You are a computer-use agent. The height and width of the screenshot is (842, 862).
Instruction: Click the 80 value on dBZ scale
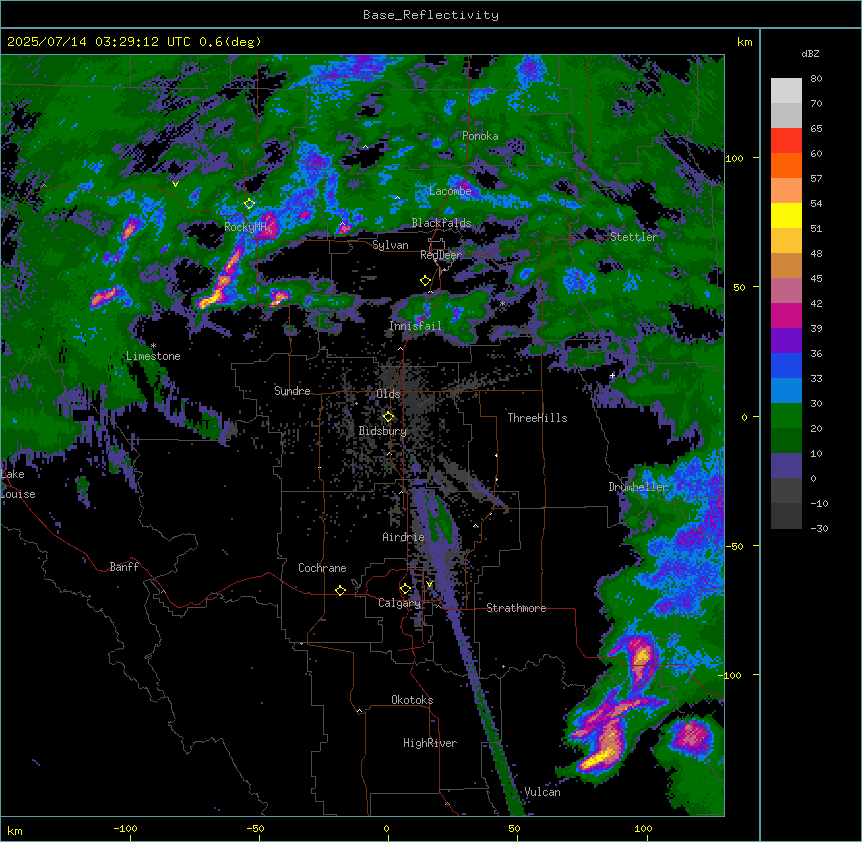click(x=816, y=79)
